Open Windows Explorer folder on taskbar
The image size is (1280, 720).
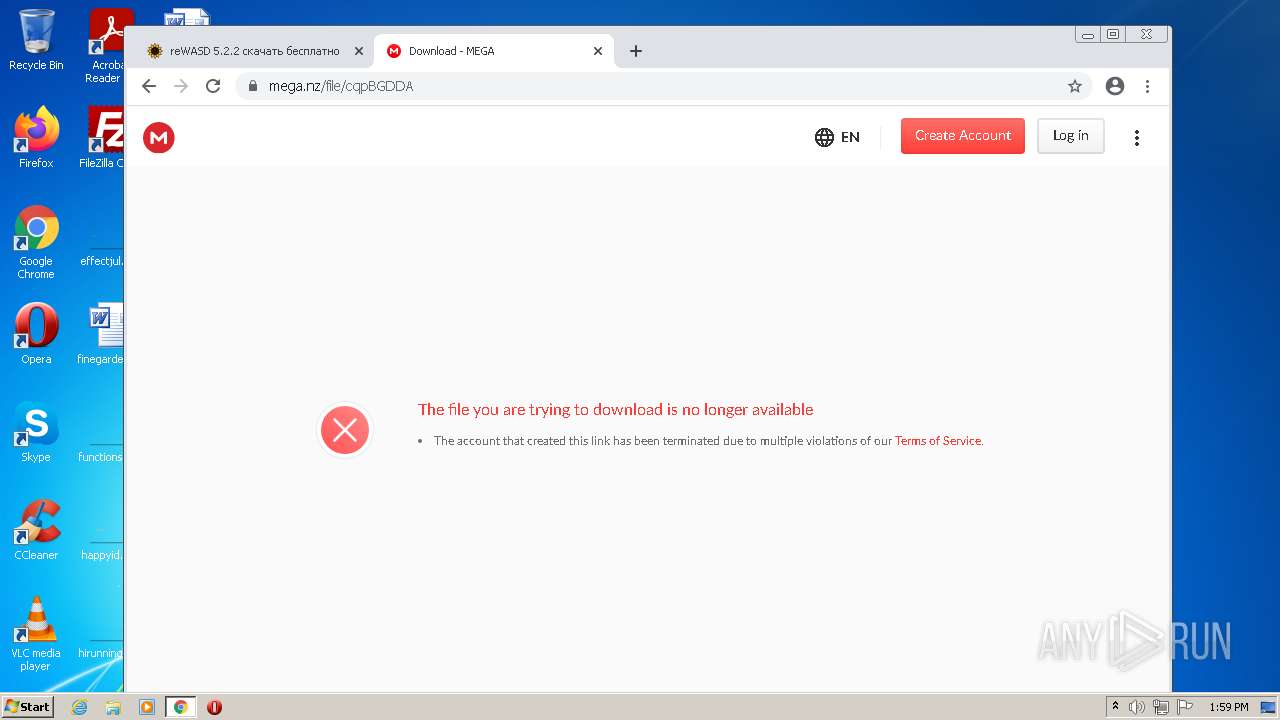(x=113, y=707)
